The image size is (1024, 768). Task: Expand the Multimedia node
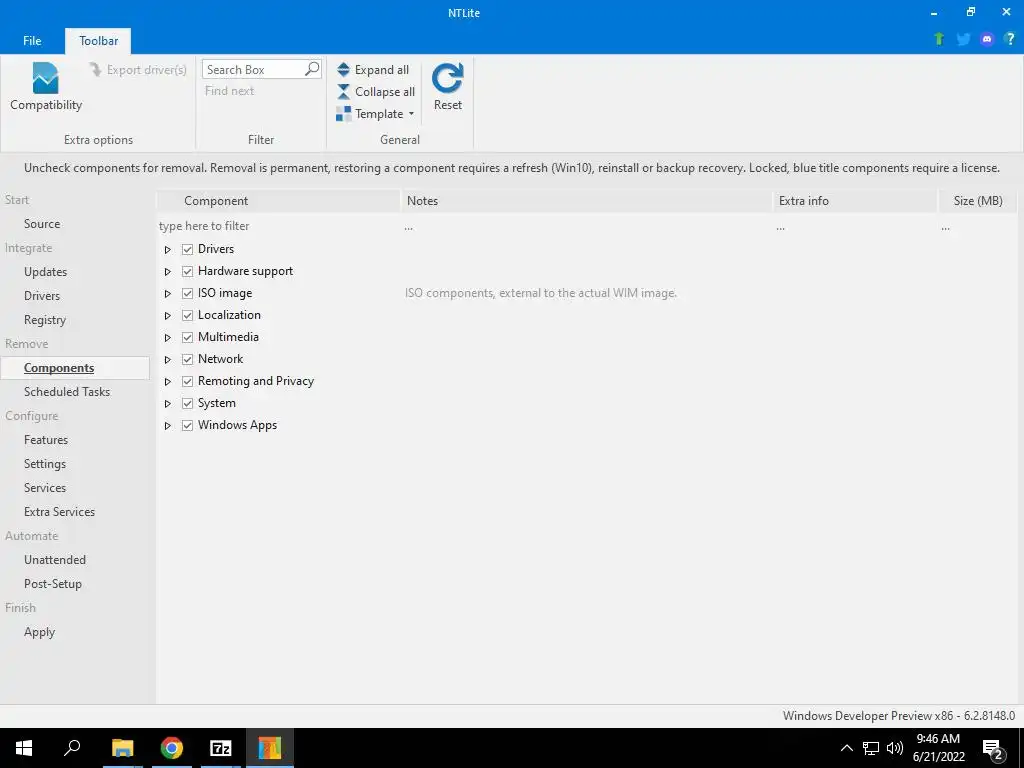[167, 338]
